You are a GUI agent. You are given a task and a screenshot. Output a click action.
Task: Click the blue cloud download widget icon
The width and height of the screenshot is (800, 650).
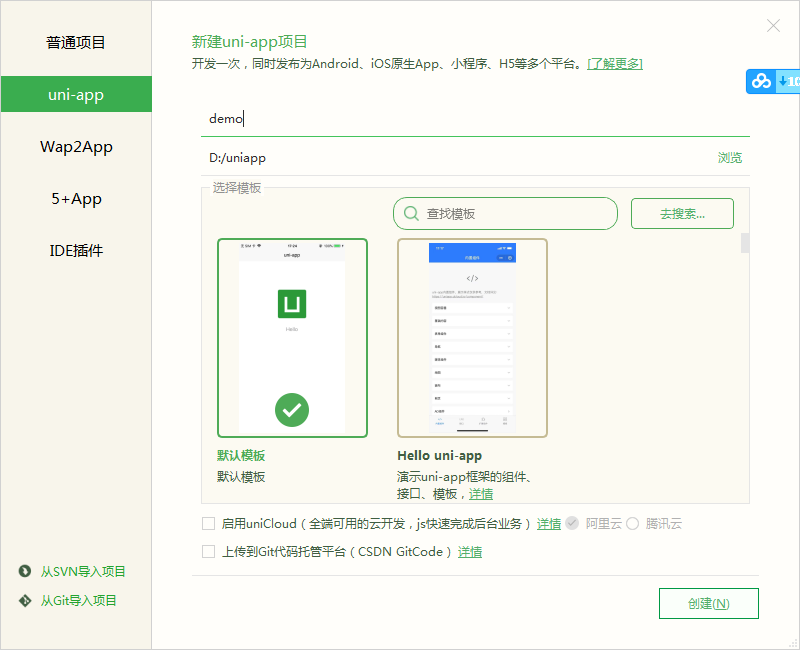[x=761, y=81]
